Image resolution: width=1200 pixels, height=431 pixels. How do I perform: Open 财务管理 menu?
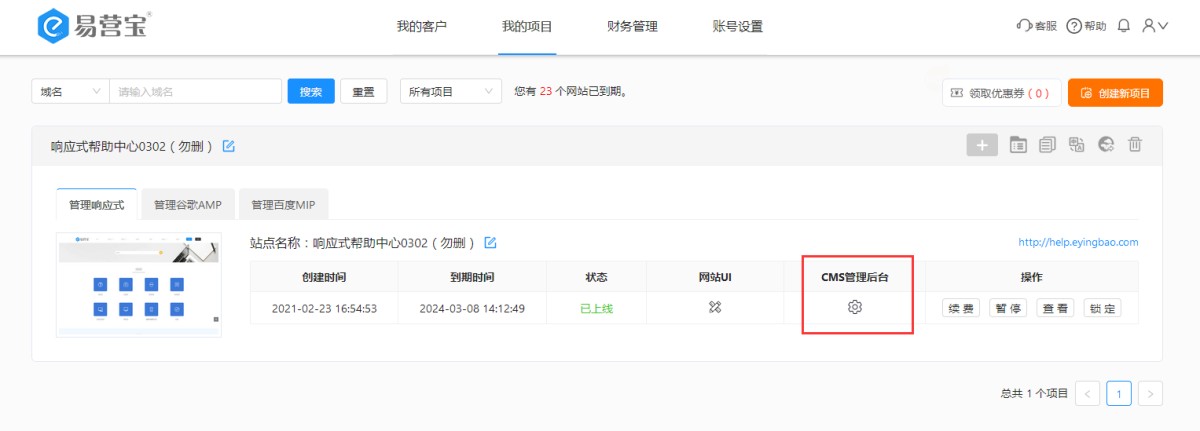(632, 27)
